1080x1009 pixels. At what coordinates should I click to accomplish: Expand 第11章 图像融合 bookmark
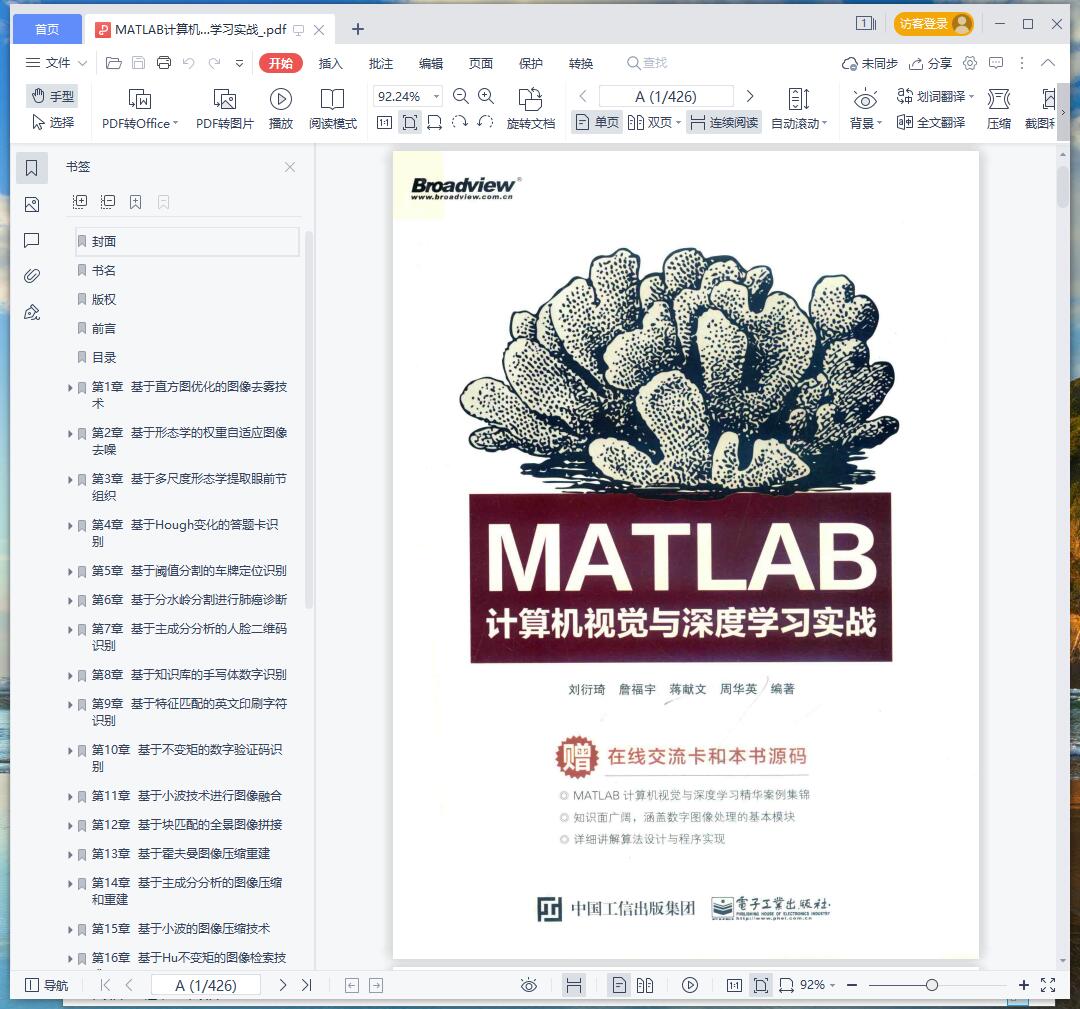click(70, 797)
